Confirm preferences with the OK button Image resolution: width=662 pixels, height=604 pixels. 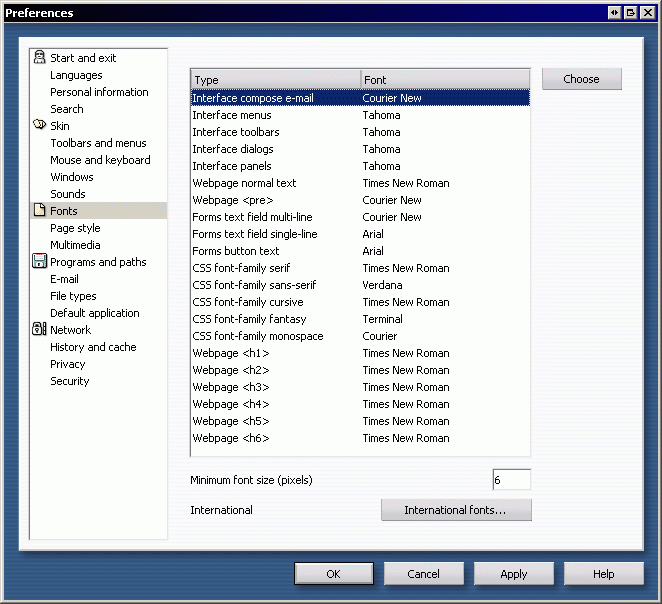(334, 574)
